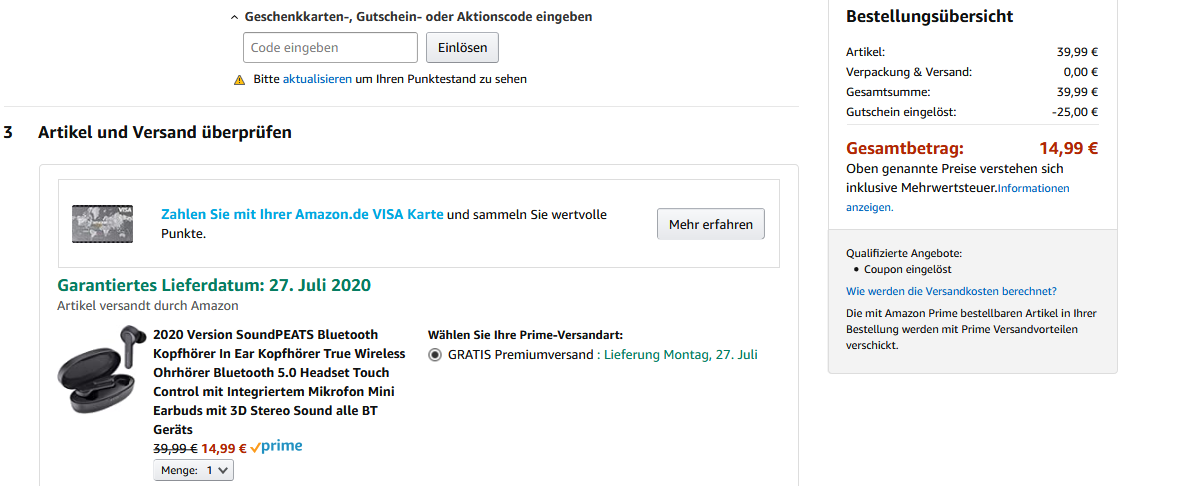Click the Gesamtbetrag 14,99 € total
1182x486 pixels.
coord(1068,149)
